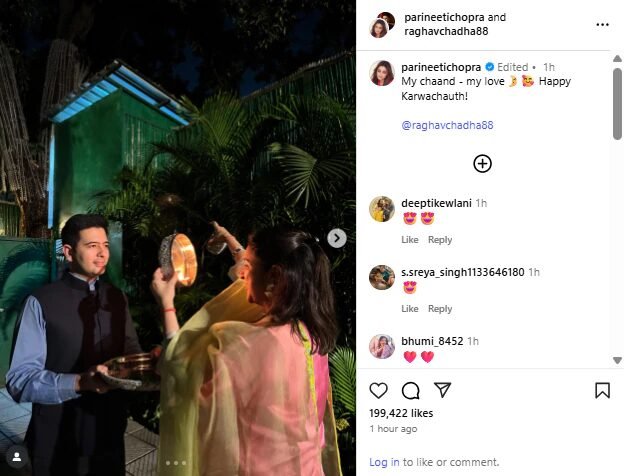The image size is (624, 476).
Task: Reply to s.sreya_singh1133646180's comment
Action: tap(440, 308)
